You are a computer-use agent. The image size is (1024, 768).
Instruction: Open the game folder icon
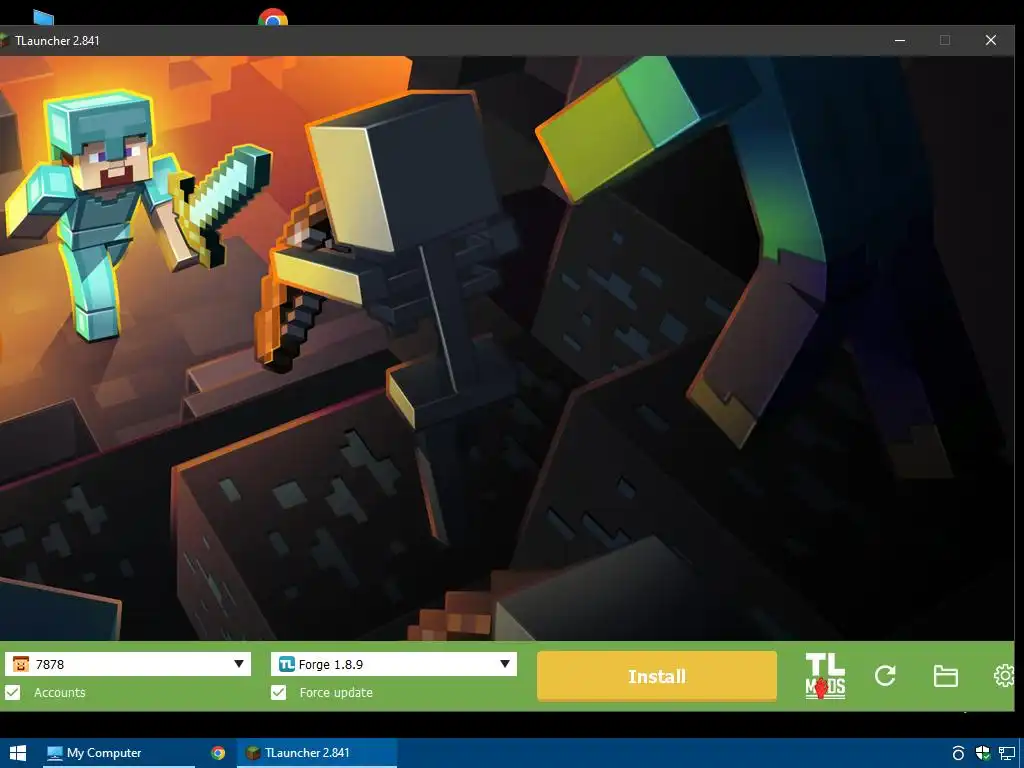pos(945,676)
